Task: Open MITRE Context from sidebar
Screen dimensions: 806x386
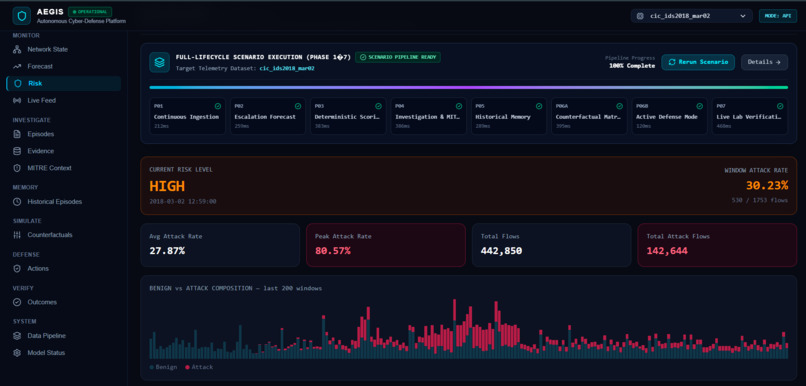Action: tap(63, 168)
